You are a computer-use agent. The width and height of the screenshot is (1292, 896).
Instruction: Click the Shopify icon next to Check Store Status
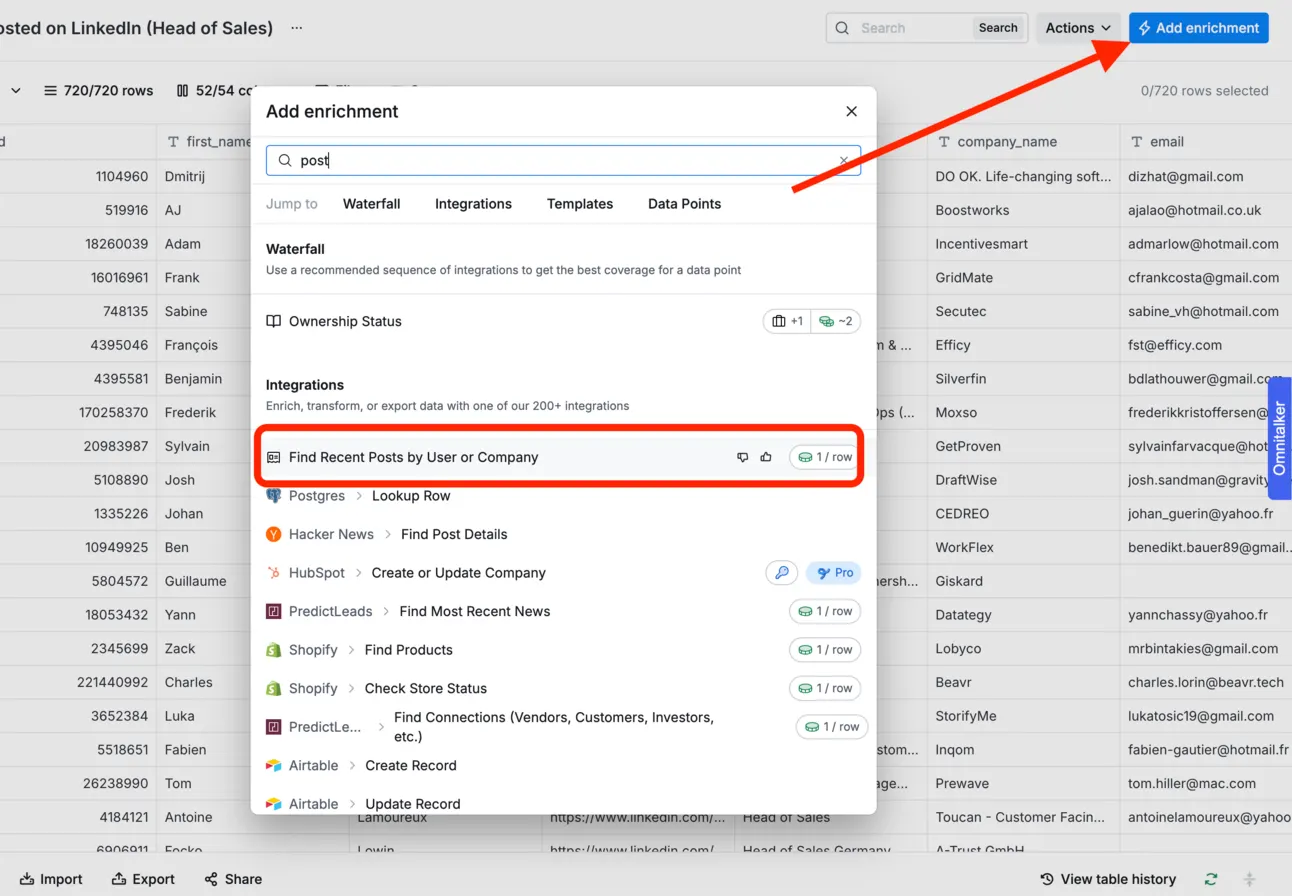273,688
